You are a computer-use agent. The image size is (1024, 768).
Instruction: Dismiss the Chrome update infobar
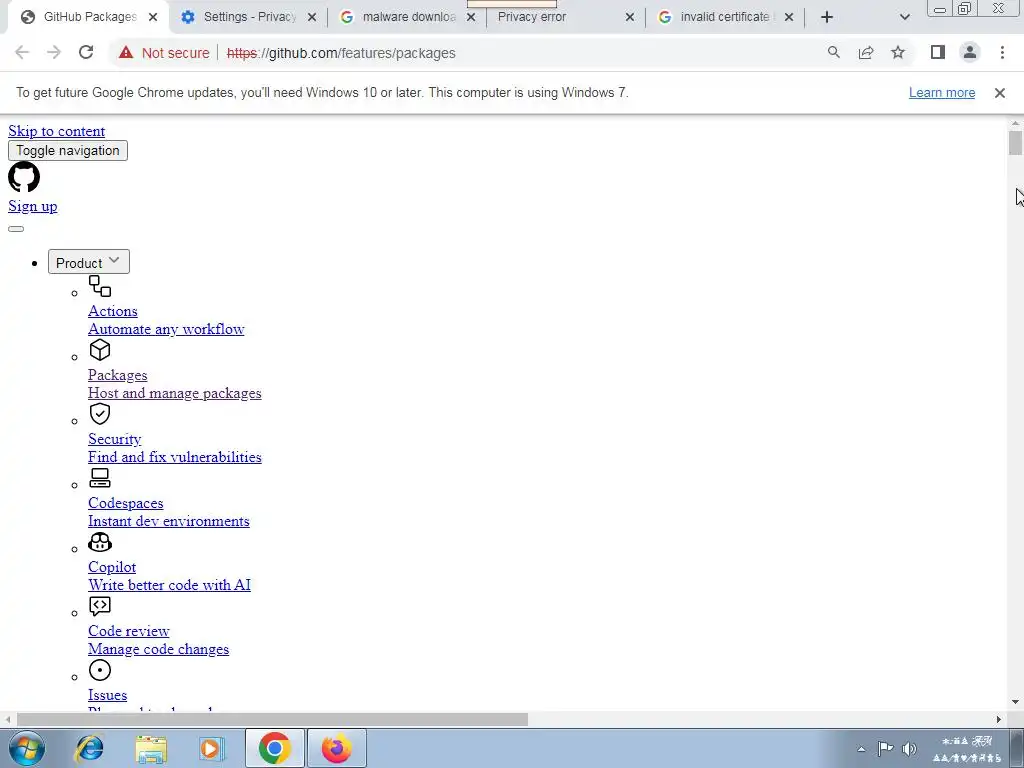(x=1000, y=93)
